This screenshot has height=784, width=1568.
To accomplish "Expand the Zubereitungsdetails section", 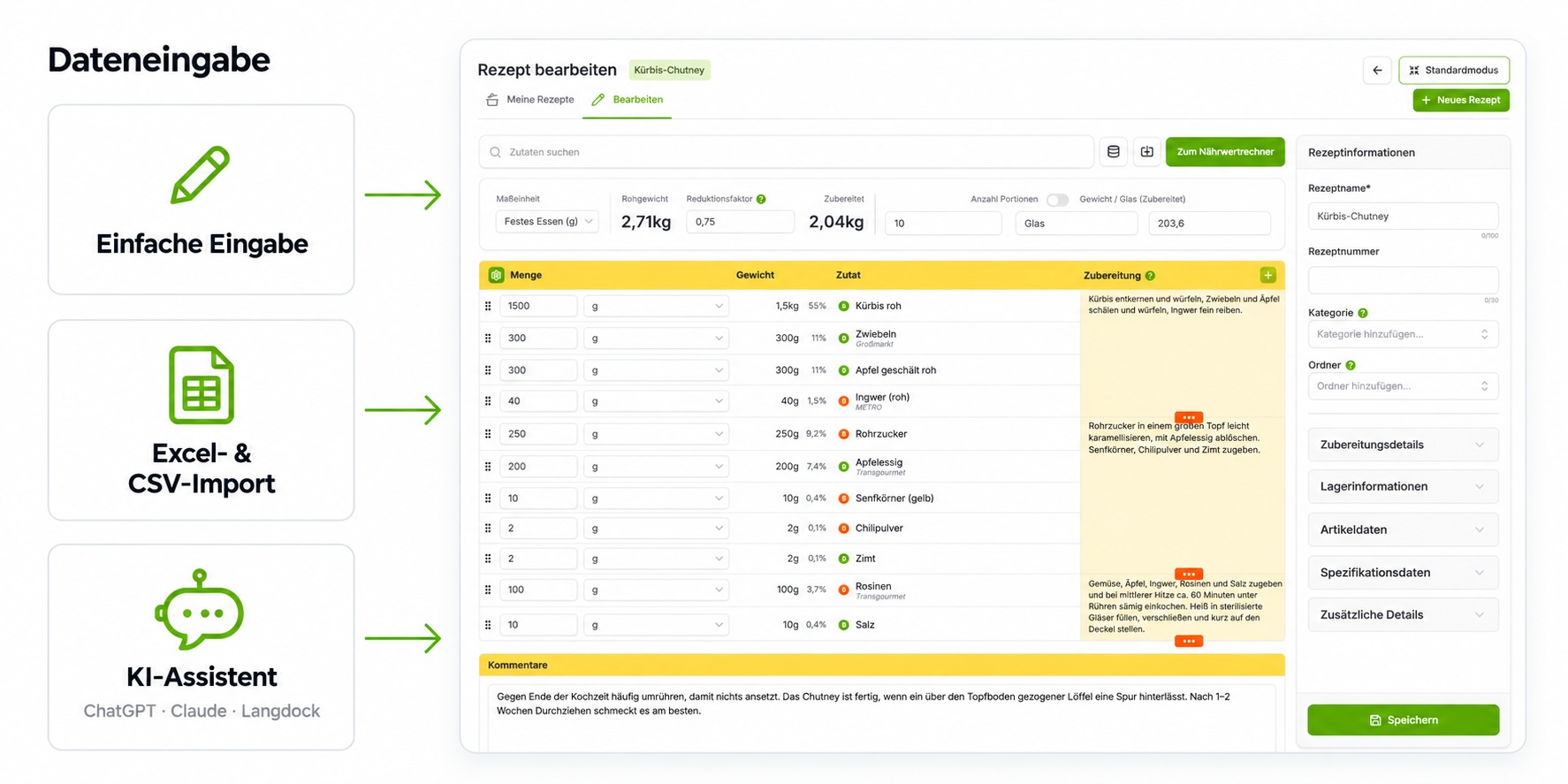I will (x=1403, y=445).
